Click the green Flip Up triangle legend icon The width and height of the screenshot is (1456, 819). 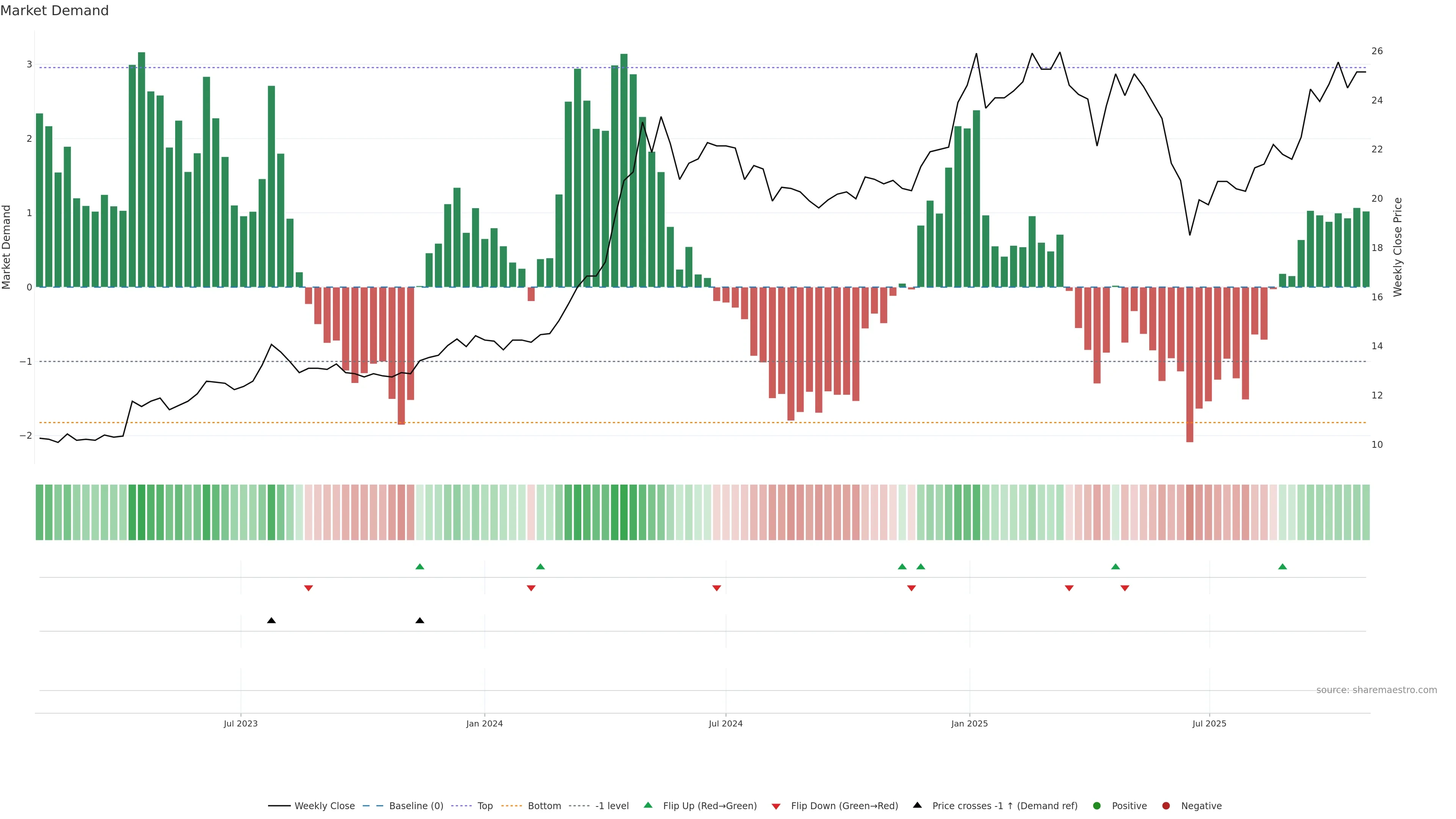(x=648, y=805)
